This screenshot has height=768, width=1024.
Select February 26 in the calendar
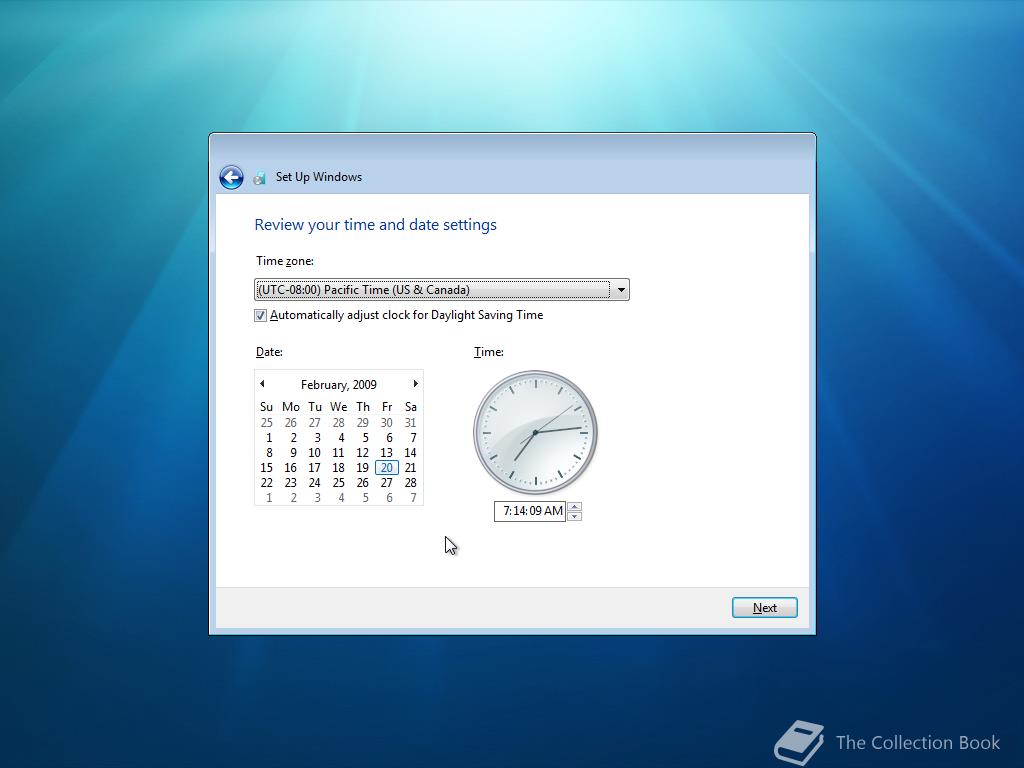click(x=362, y=483)
